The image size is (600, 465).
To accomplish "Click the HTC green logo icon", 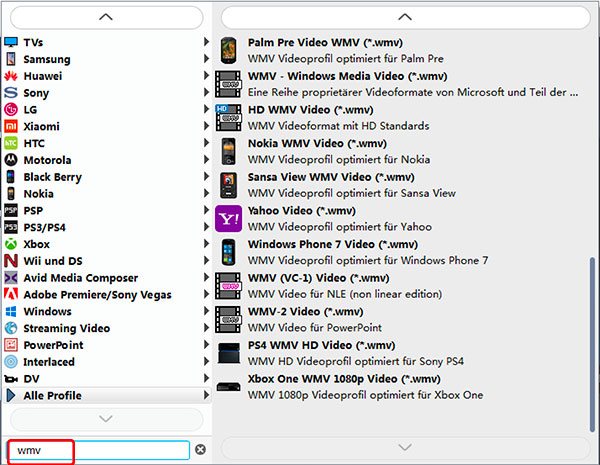I will pyautogui.click(x=11, y=143).
